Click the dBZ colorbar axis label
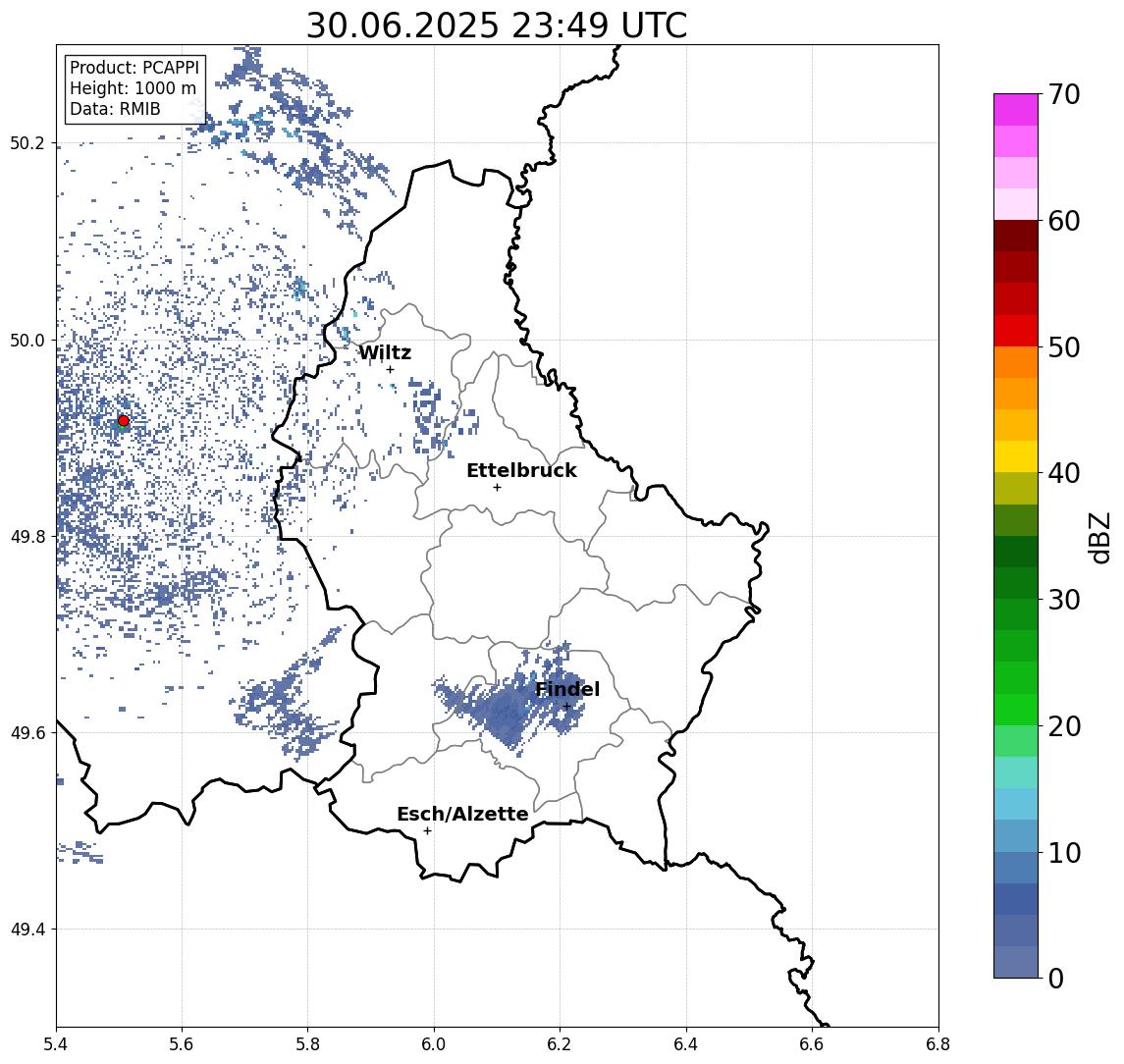The image size is (1124, 1064). pos(1100,537)
